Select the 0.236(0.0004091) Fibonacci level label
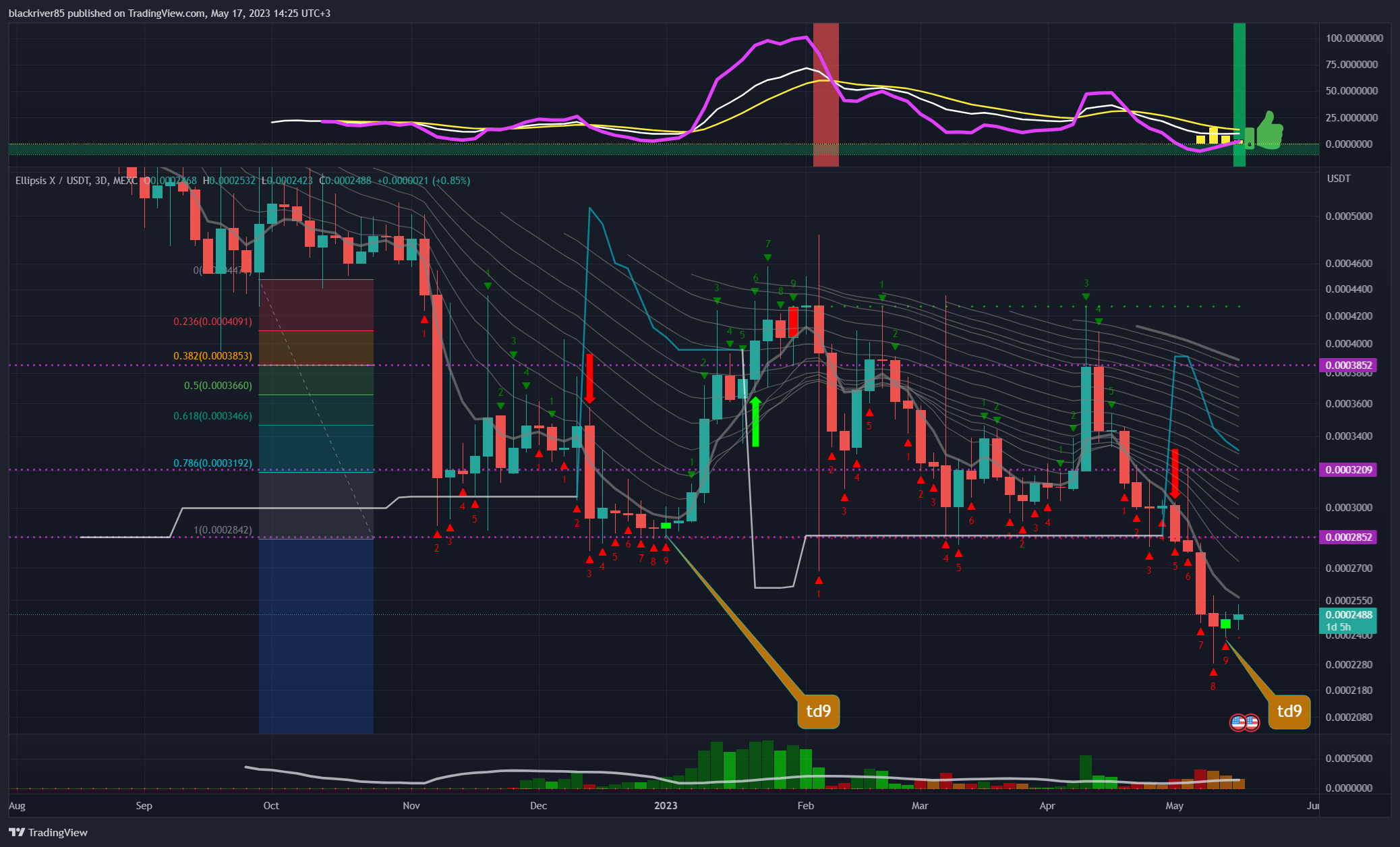This screenshot has width=1400, height=847. 212,322
